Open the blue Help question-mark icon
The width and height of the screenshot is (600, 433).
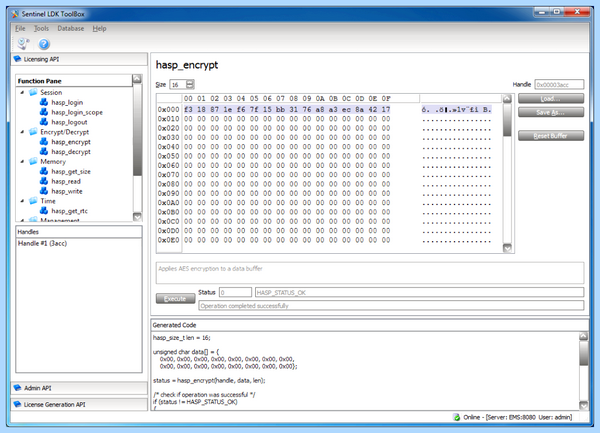pos(44,44)
